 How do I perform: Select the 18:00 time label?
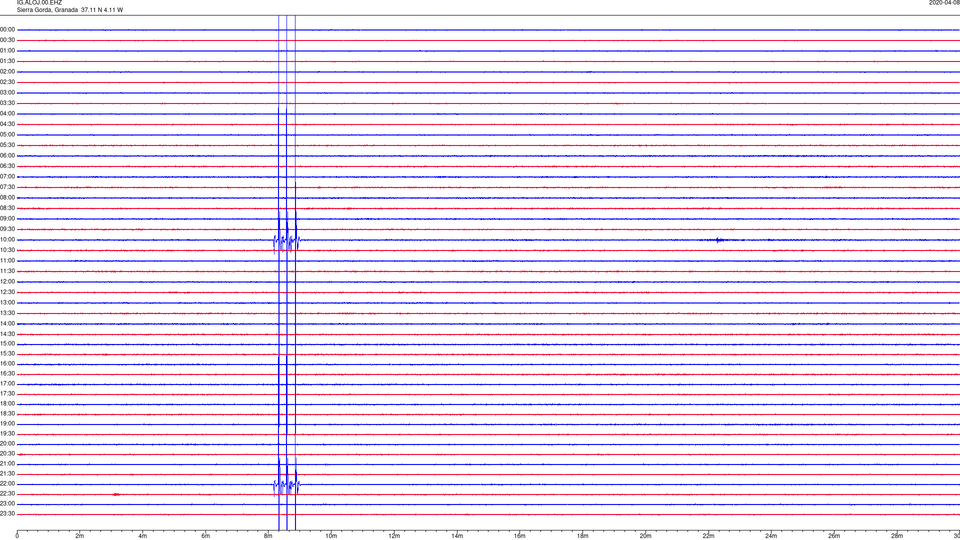tap(7, 403)
